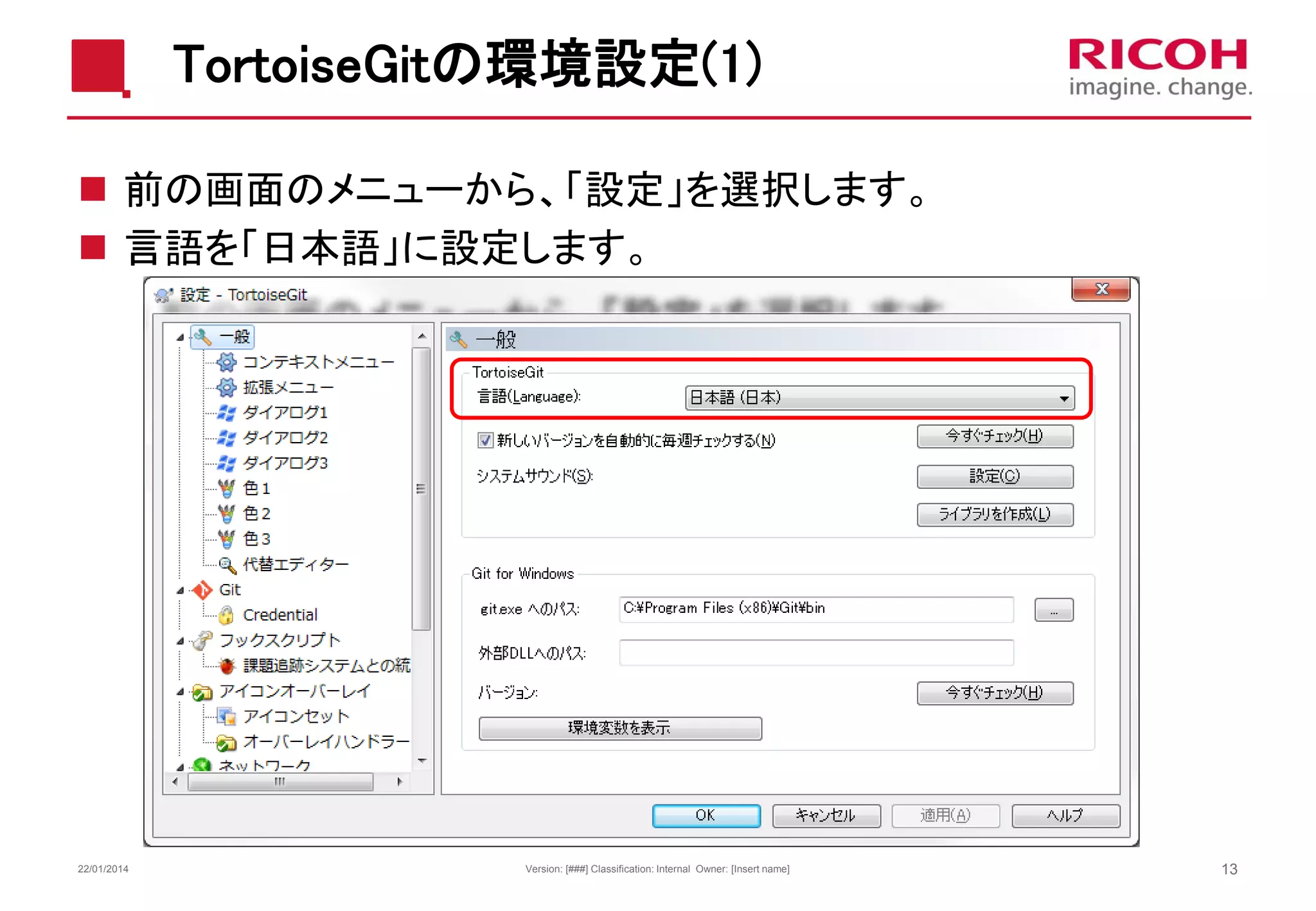
Task: Click the tree scroll down arrow
Action: pyautogui.click(x=422, y=761)
